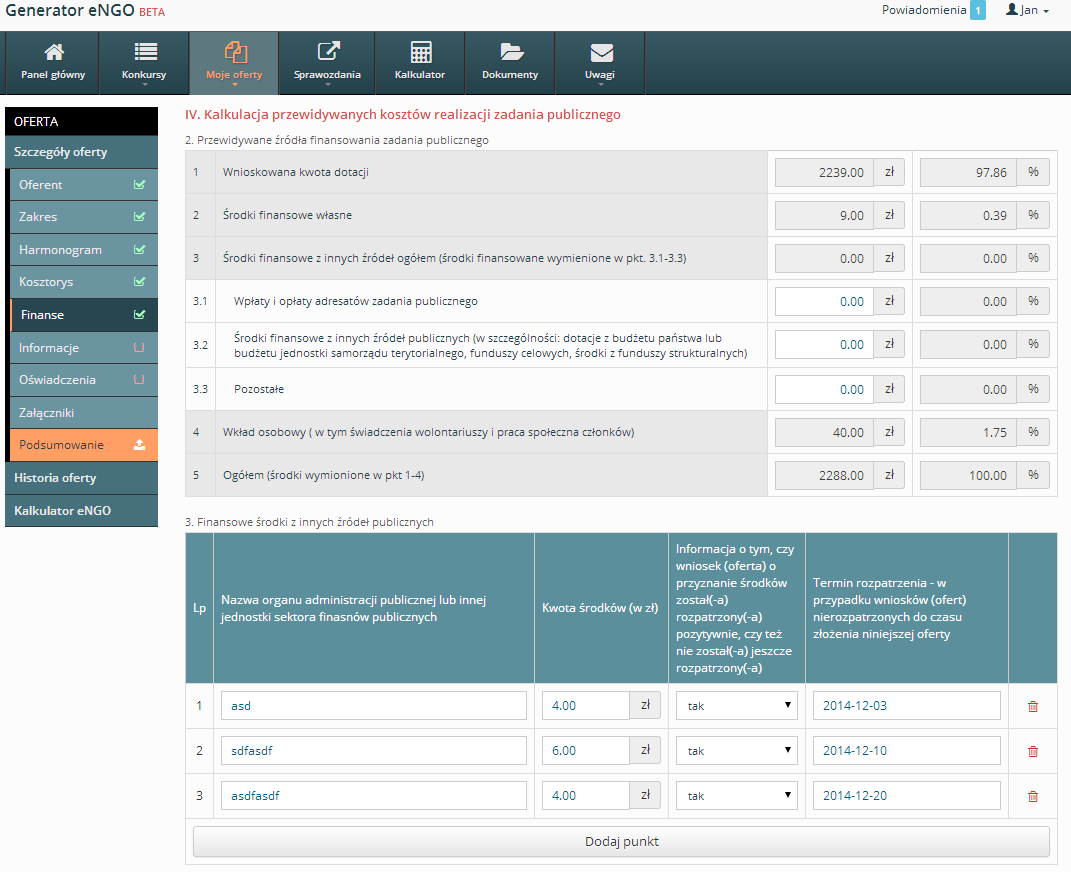
Task: Open Panel główny home icon
Action: 54,52
